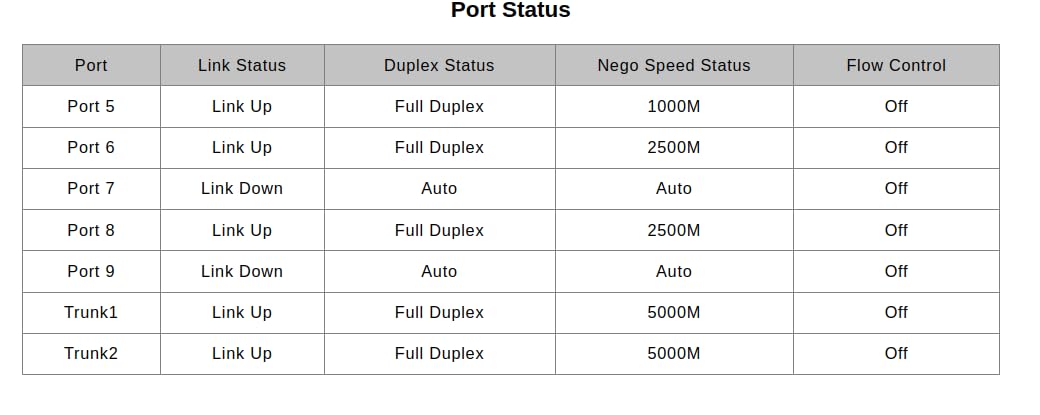Select the Port column header

(92, 66)
